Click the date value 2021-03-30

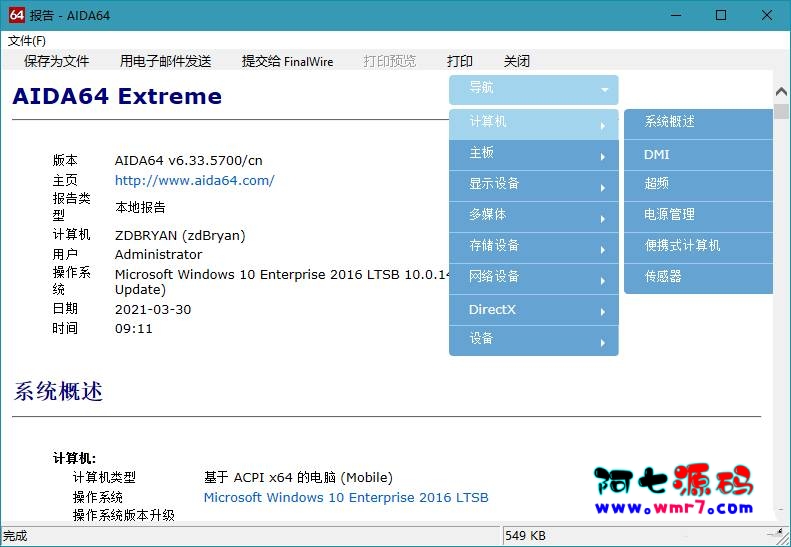pos(153,309)
